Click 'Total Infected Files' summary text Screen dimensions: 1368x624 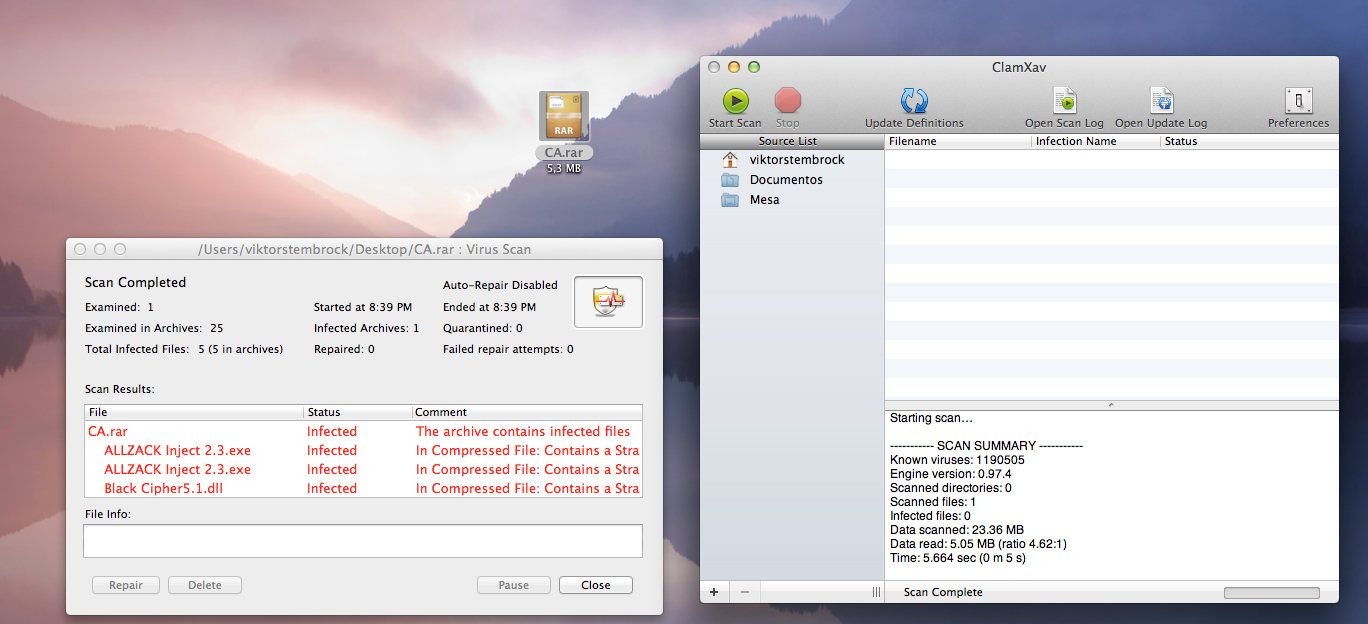184,349
